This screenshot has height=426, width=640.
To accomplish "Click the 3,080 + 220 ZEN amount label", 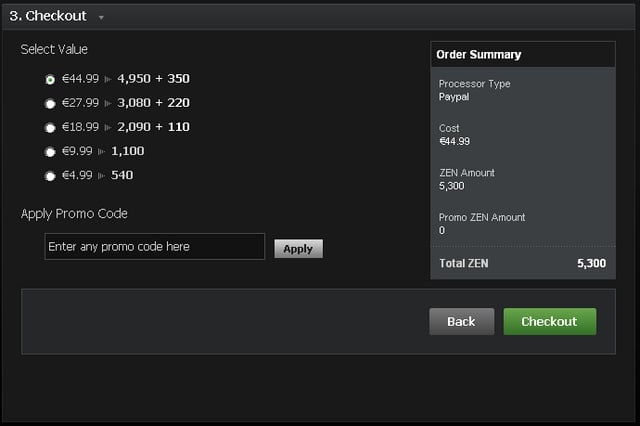I will [153, 103].
